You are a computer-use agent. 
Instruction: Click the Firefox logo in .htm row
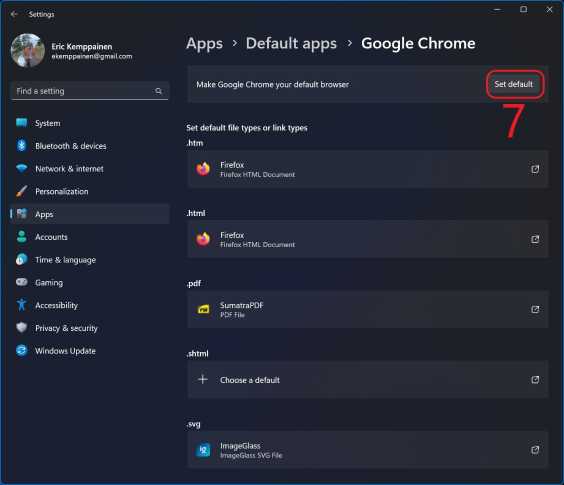click(203, 169)
